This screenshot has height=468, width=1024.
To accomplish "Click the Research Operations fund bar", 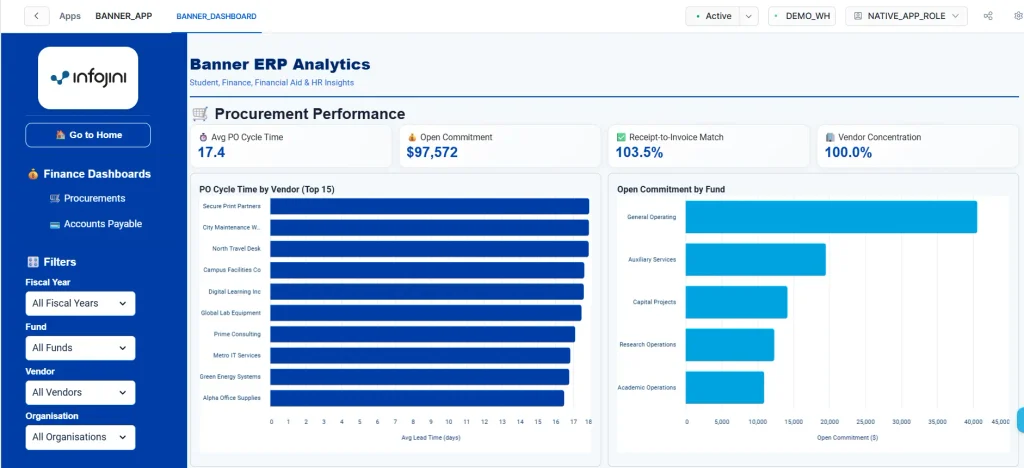I will 729,345.
